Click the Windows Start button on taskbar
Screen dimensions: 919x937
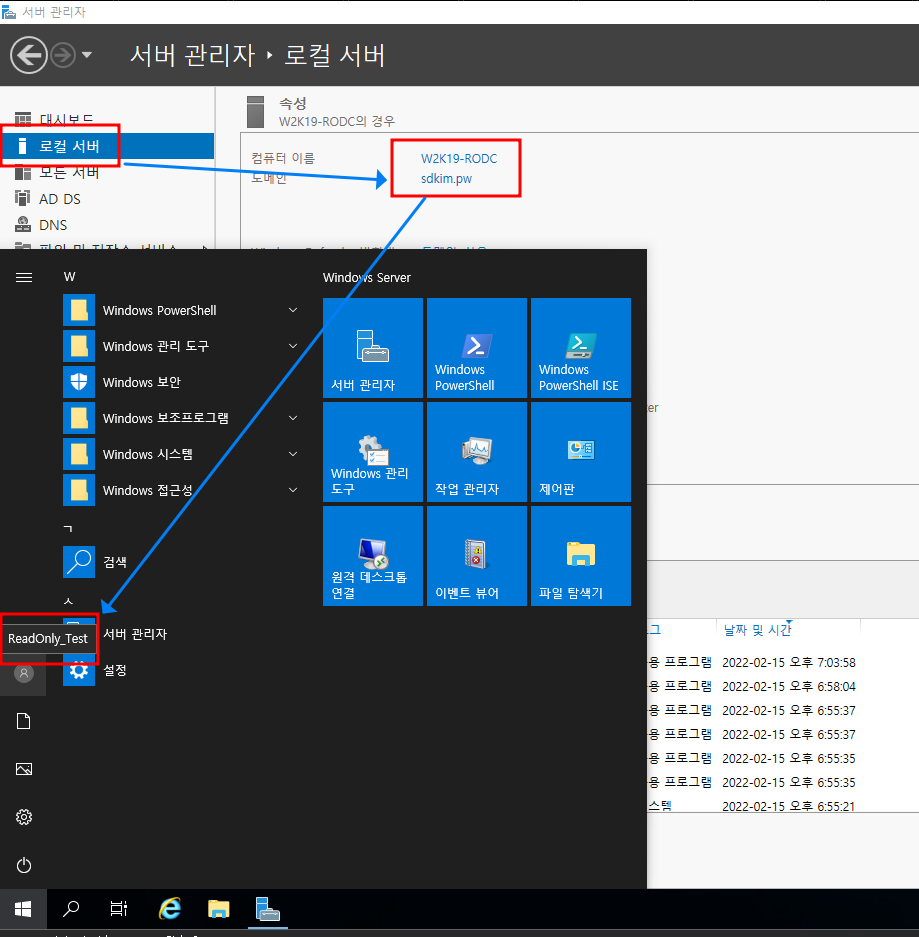coord(23,909)
